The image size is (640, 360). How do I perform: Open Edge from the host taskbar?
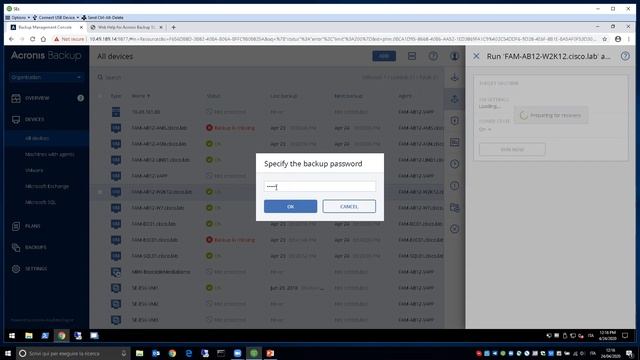pos(189,353)
